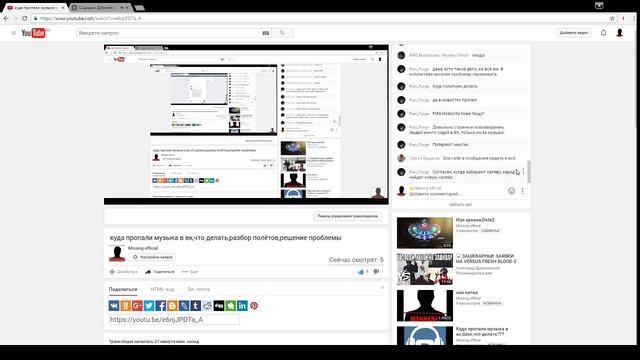Open "ЗАШКВАРНЫЕ ЗАЯВКИ НА VERSUS" title link
This screenshot has height=360, width=640.
pyautogui.click(x=486, y=258)
